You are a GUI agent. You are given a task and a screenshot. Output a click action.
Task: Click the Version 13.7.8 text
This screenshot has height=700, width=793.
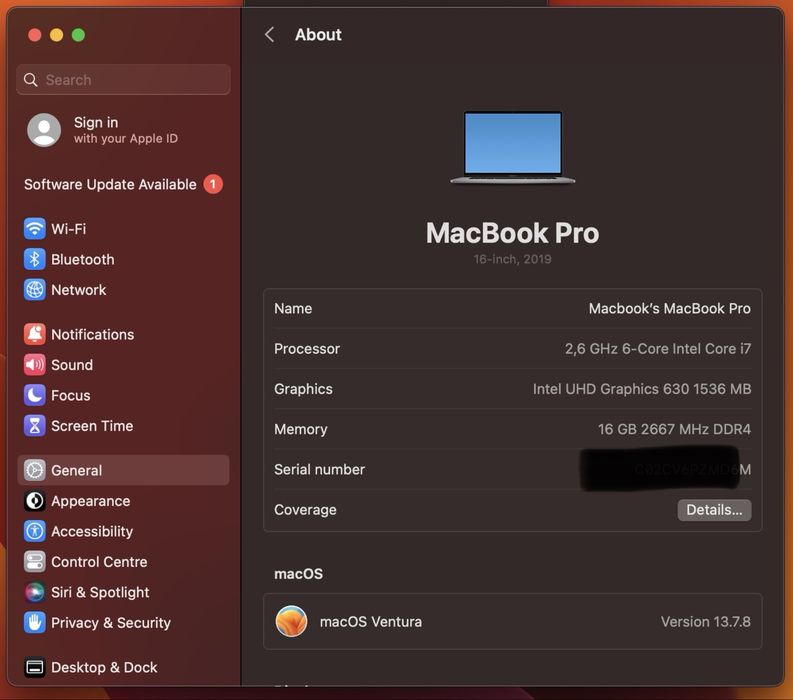[x=706, y=621]
